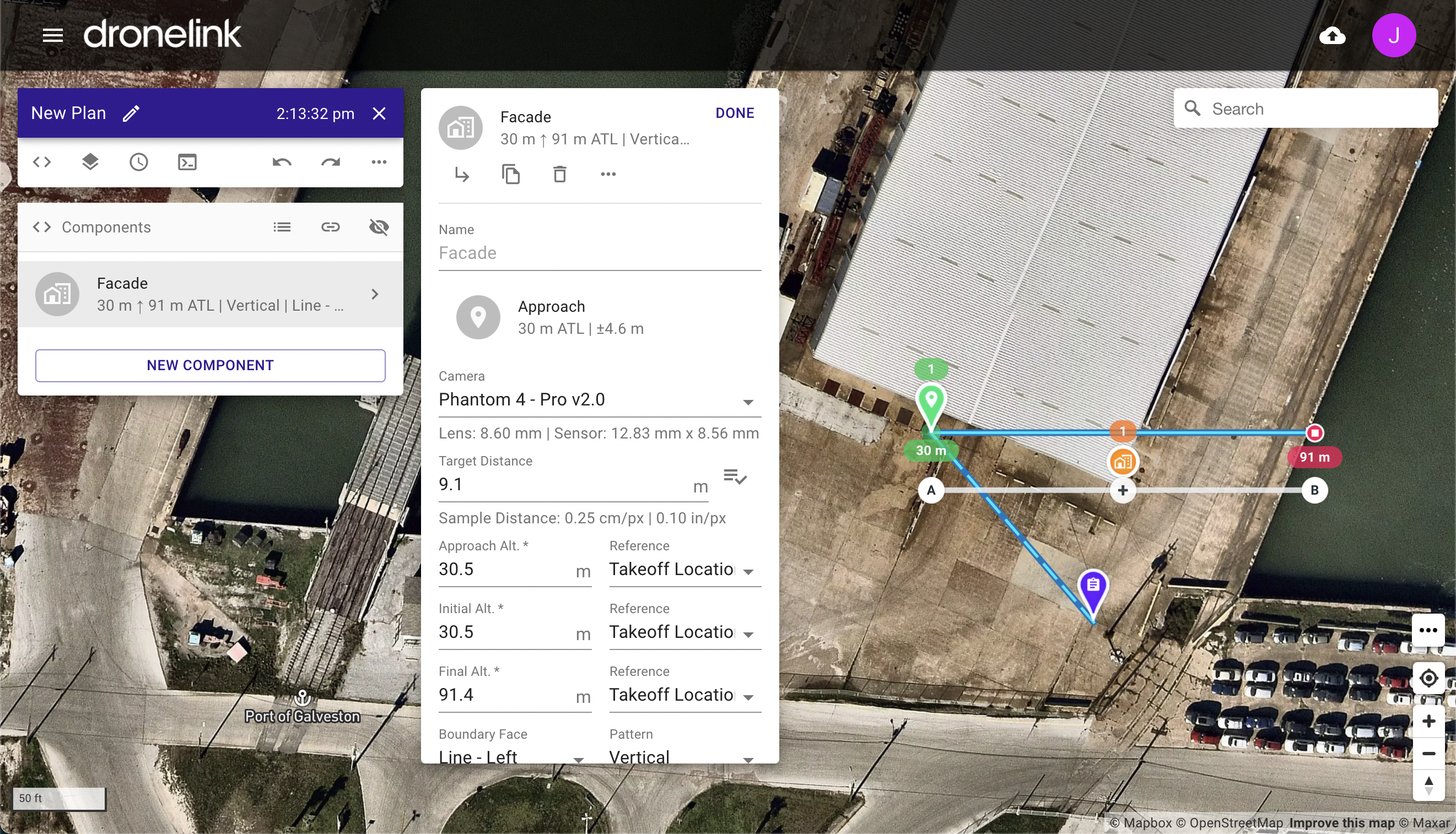Zoom in on the map

pos(1428,721)
